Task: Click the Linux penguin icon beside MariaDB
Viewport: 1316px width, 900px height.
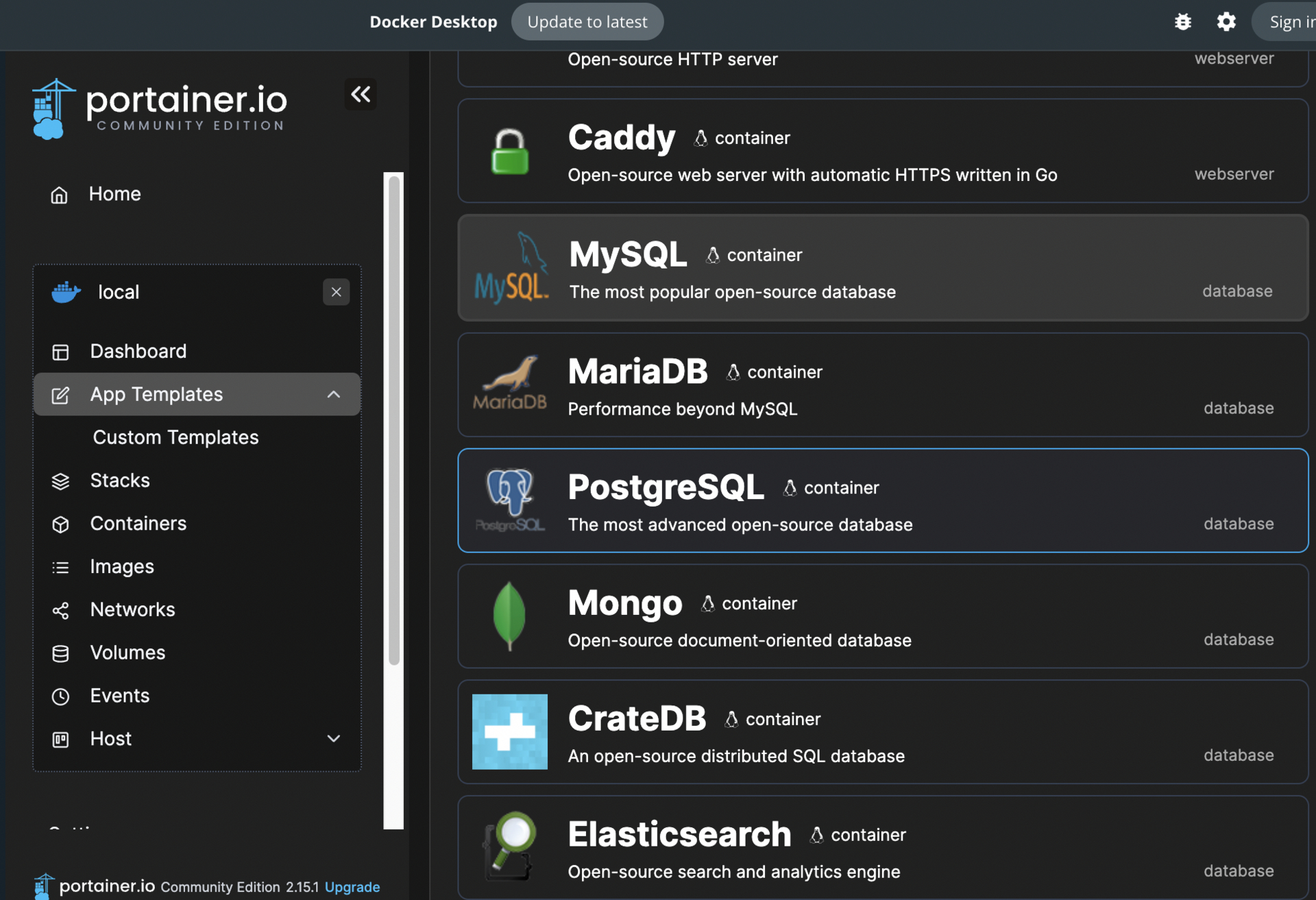Action: 733,372
